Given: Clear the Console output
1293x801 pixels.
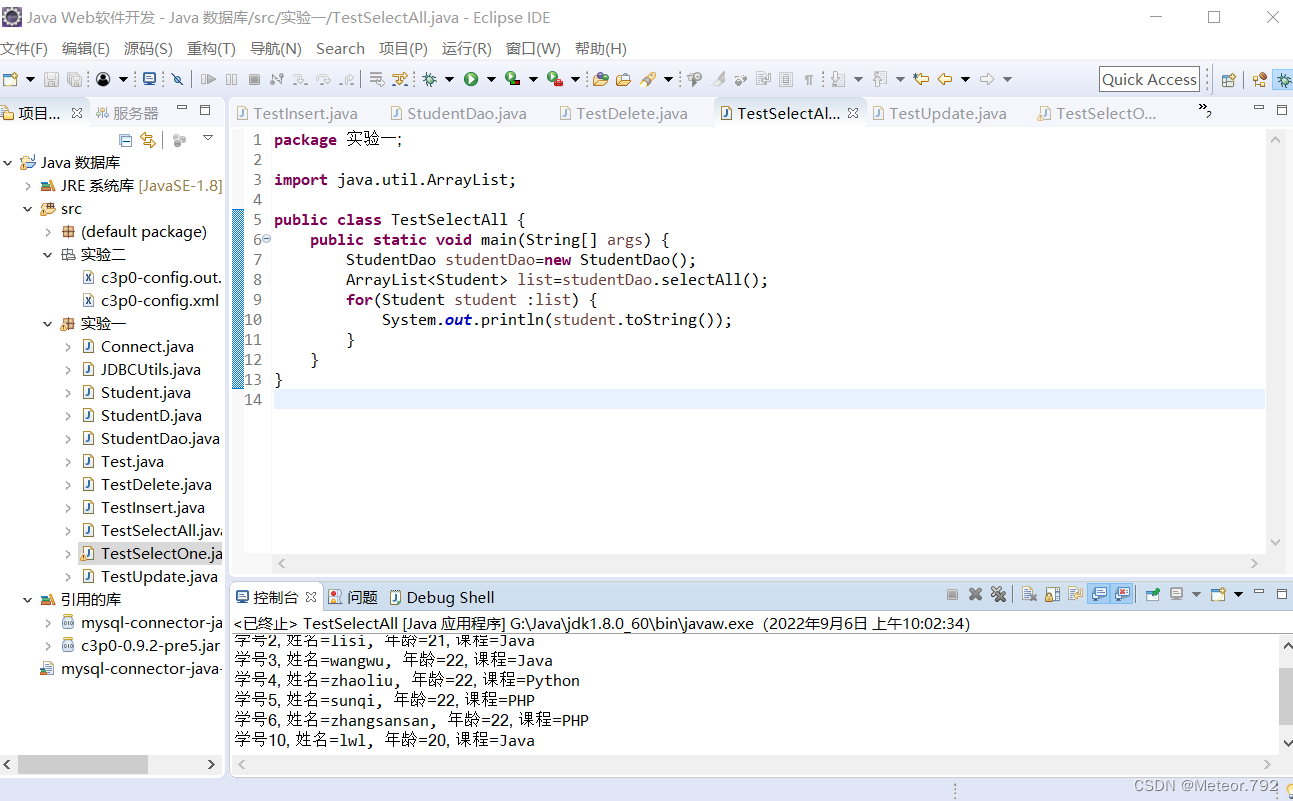Looking at the screenshot, I should (x=1029, y=594).
